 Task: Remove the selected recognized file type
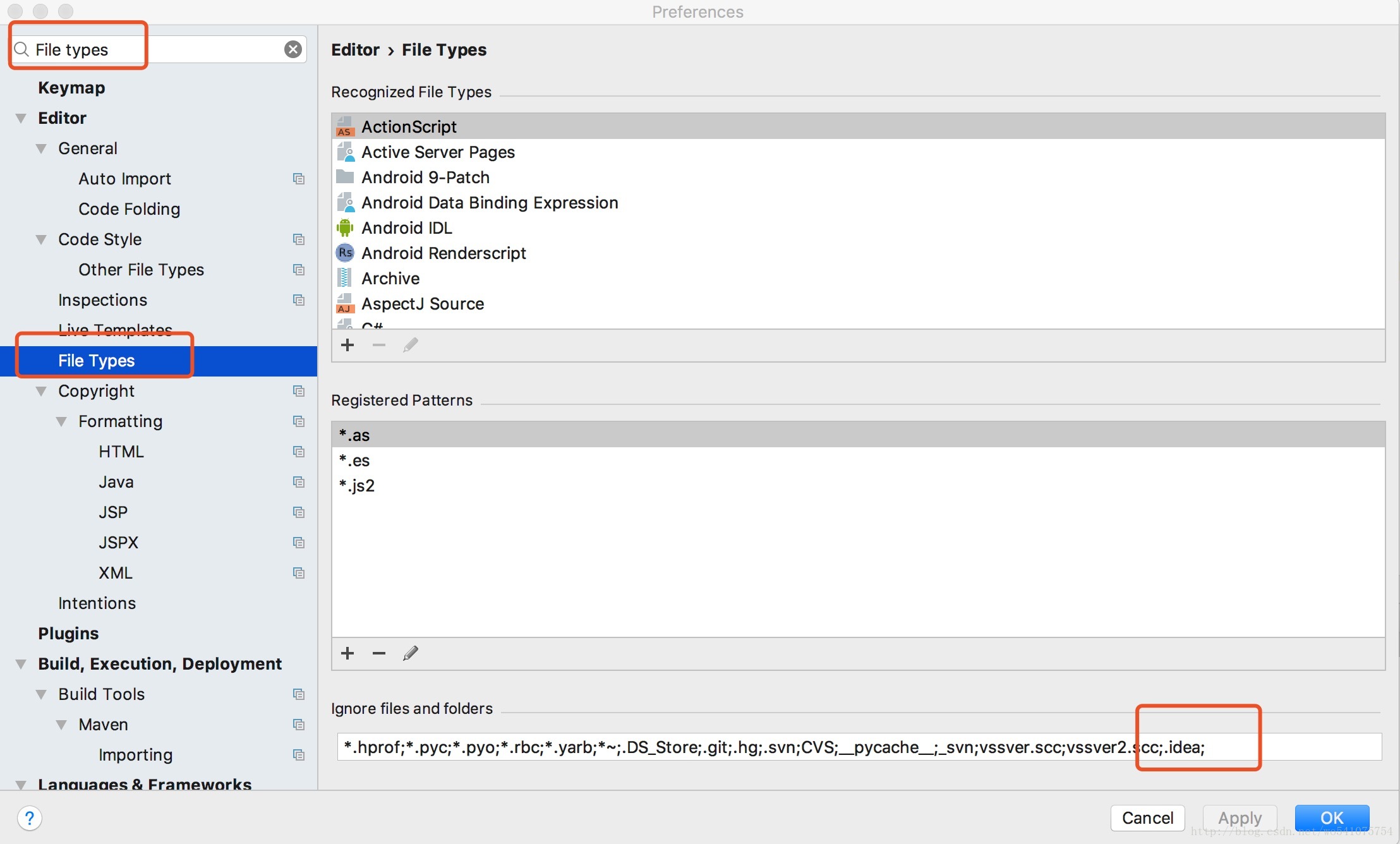pos(379,345)
